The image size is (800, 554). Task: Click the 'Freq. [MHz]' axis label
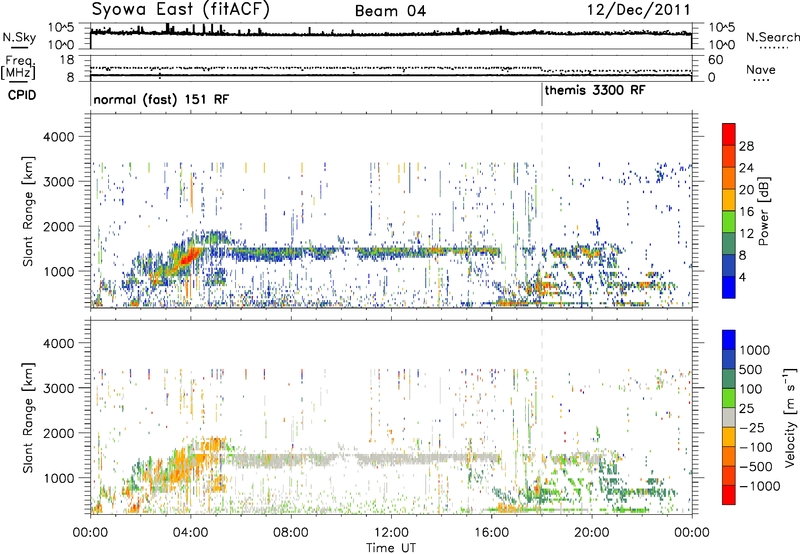point(18,68)
